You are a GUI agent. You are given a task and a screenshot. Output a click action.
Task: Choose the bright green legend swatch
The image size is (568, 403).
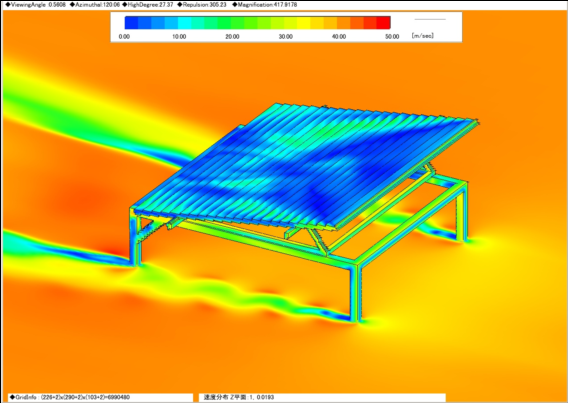tap(224, 22)
